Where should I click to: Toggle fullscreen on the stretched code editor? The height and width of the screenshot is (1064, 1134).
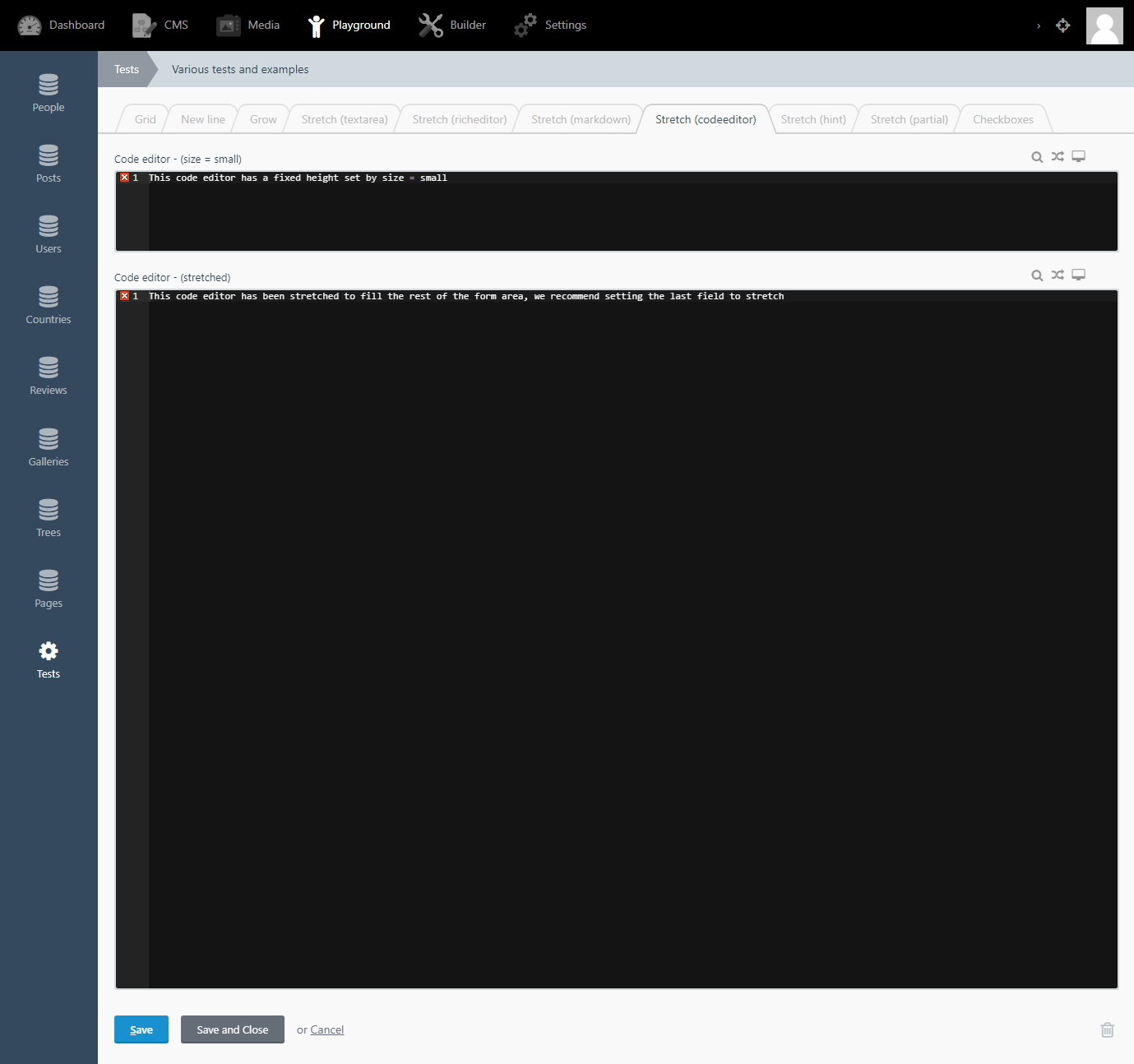(x=1078, y=275)
